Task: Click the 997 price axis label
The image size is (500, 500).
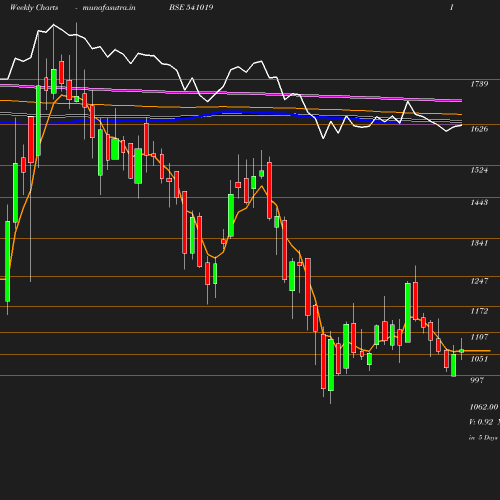Action: (x=477, y=380)
